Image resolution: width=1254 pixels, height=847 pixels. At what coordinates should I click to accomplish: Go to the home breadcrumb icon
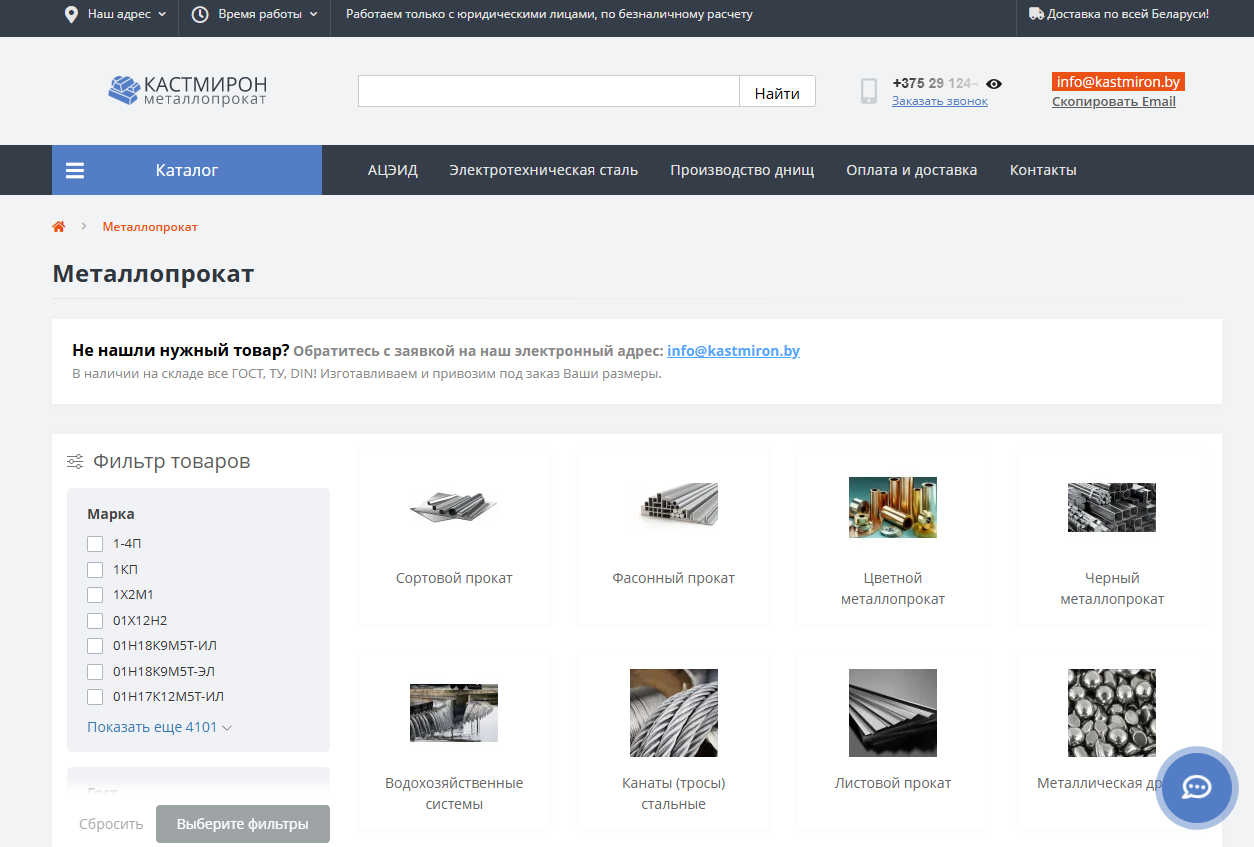coord(59,227)
